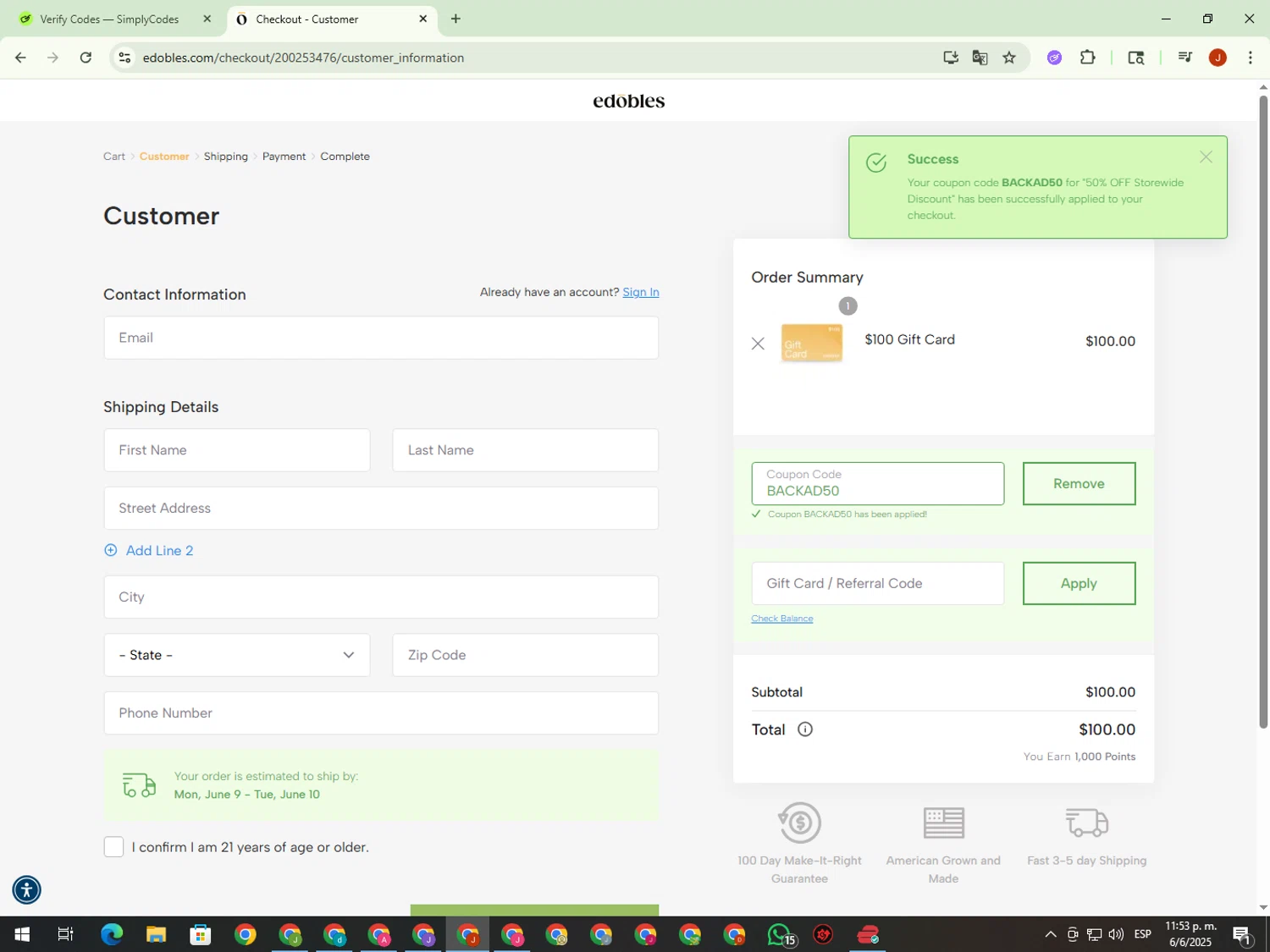Expand the State dropdown
1270x952 pixels.
pos(237,655)
